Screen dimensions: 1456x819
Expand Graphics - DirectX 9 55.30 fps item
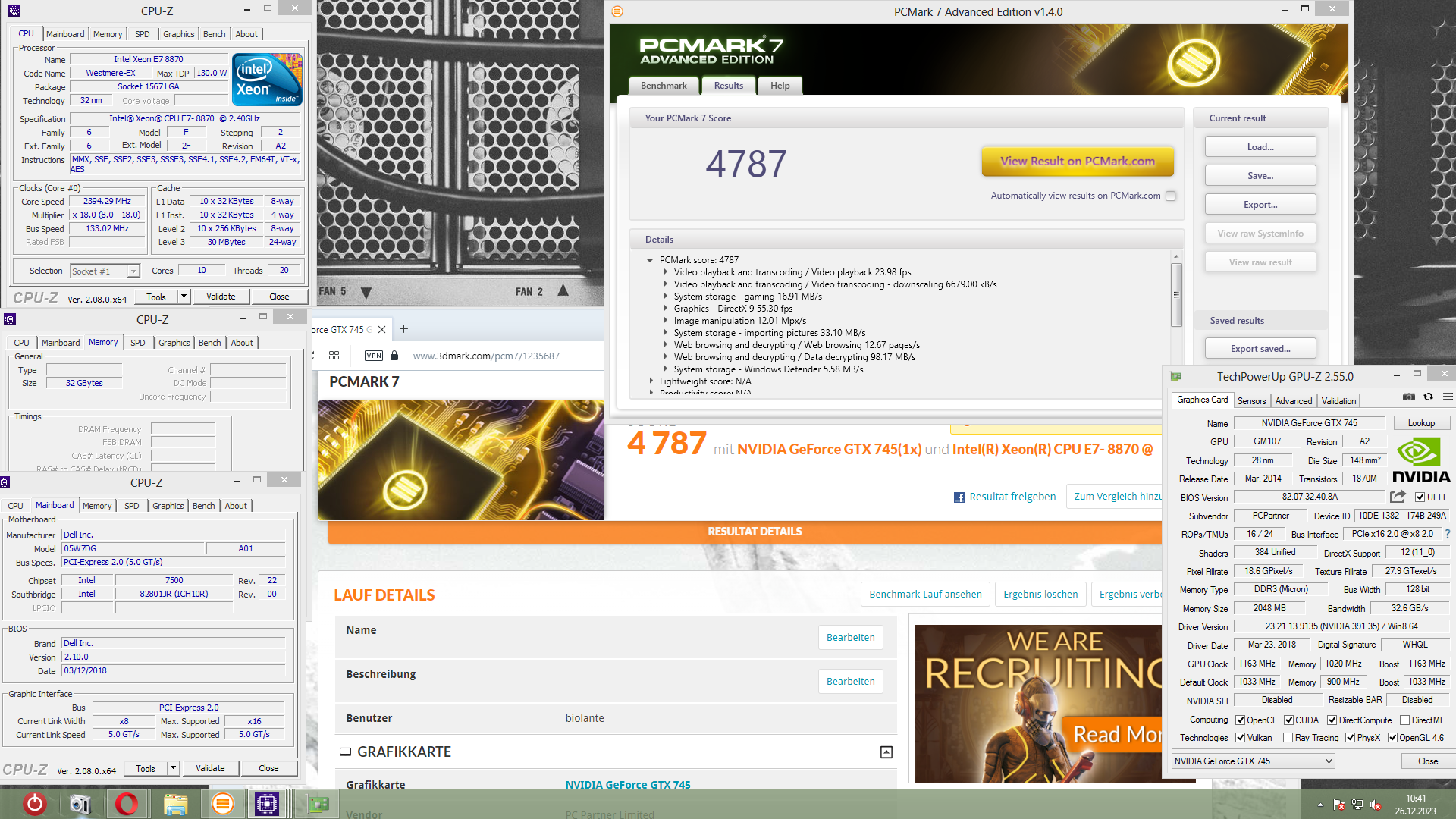pos(666,309)
